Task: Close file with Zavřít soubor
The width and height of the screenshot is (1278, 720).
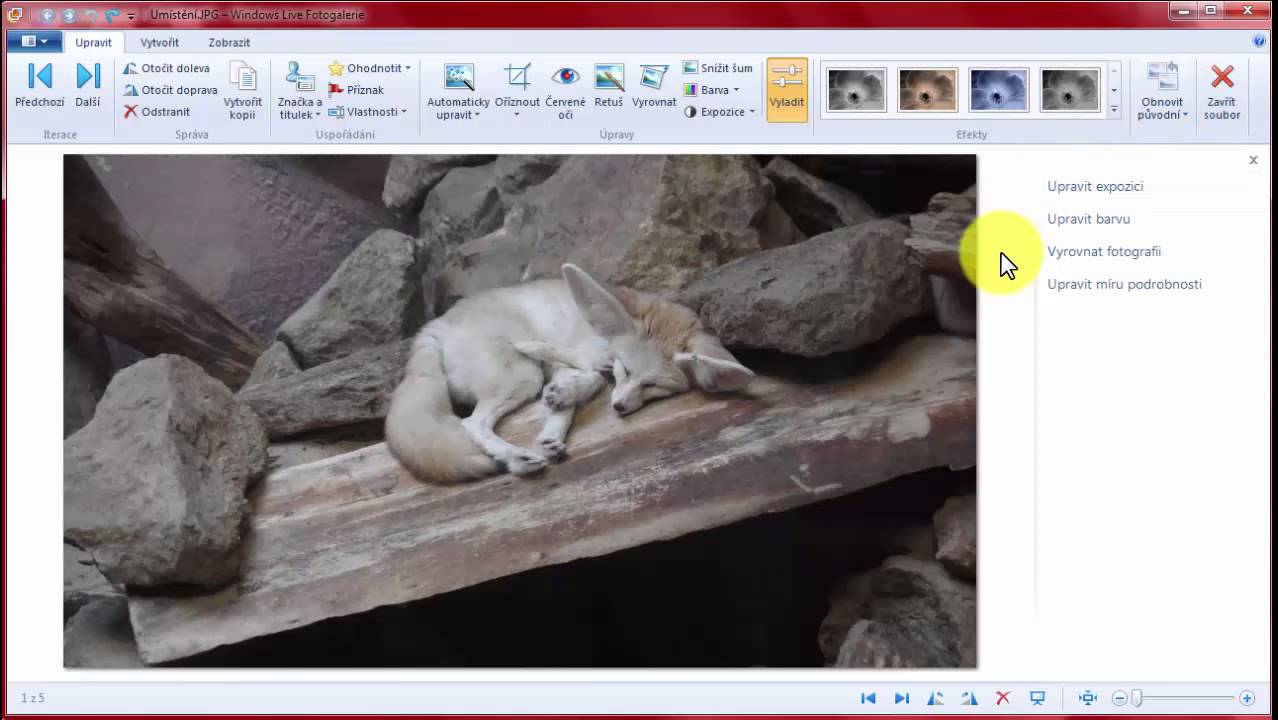Action: pyautogui.click(x=1222, y=91)
